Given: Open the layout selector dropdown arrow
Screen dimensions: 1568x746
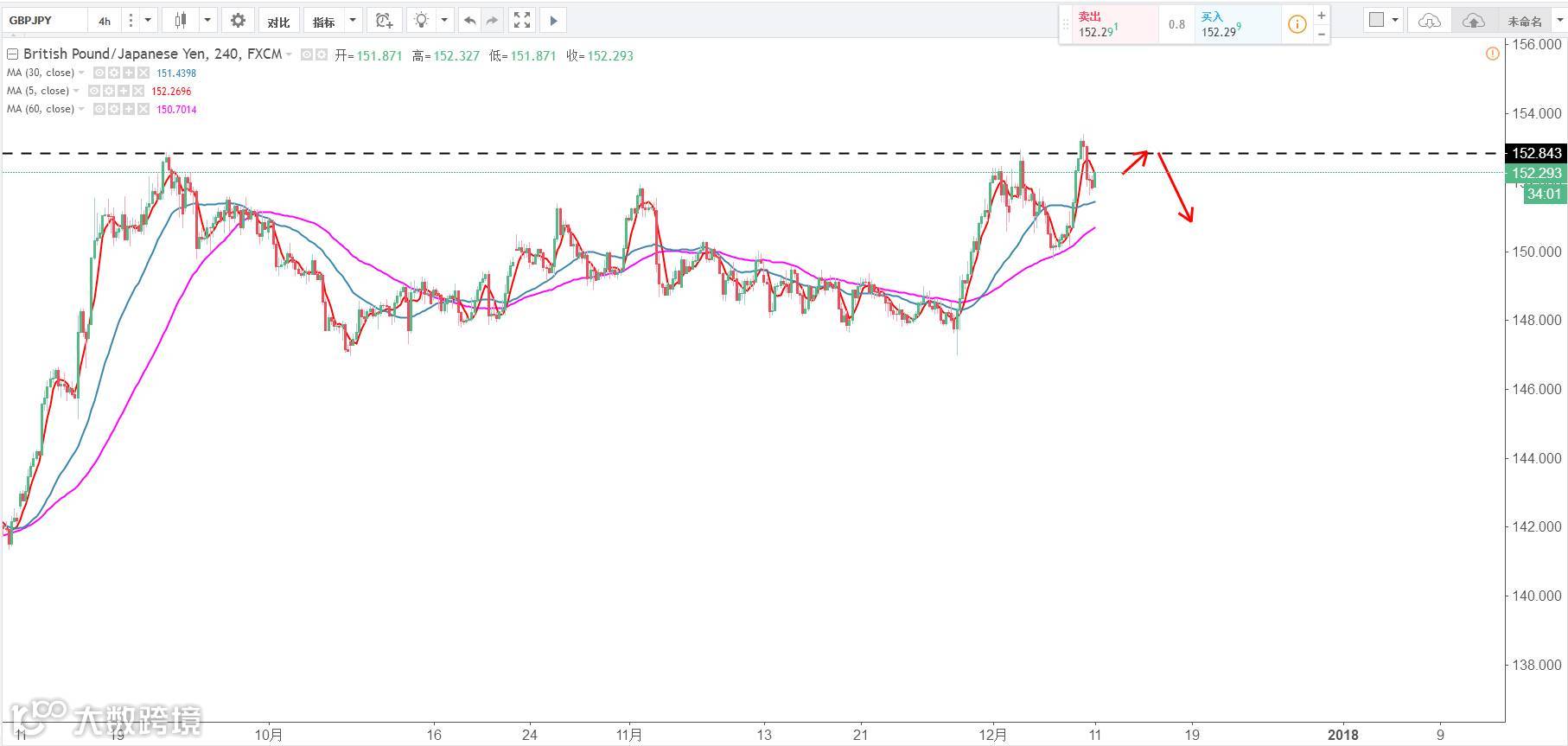Looking at the screenshot, I should tap(1395, 20).
